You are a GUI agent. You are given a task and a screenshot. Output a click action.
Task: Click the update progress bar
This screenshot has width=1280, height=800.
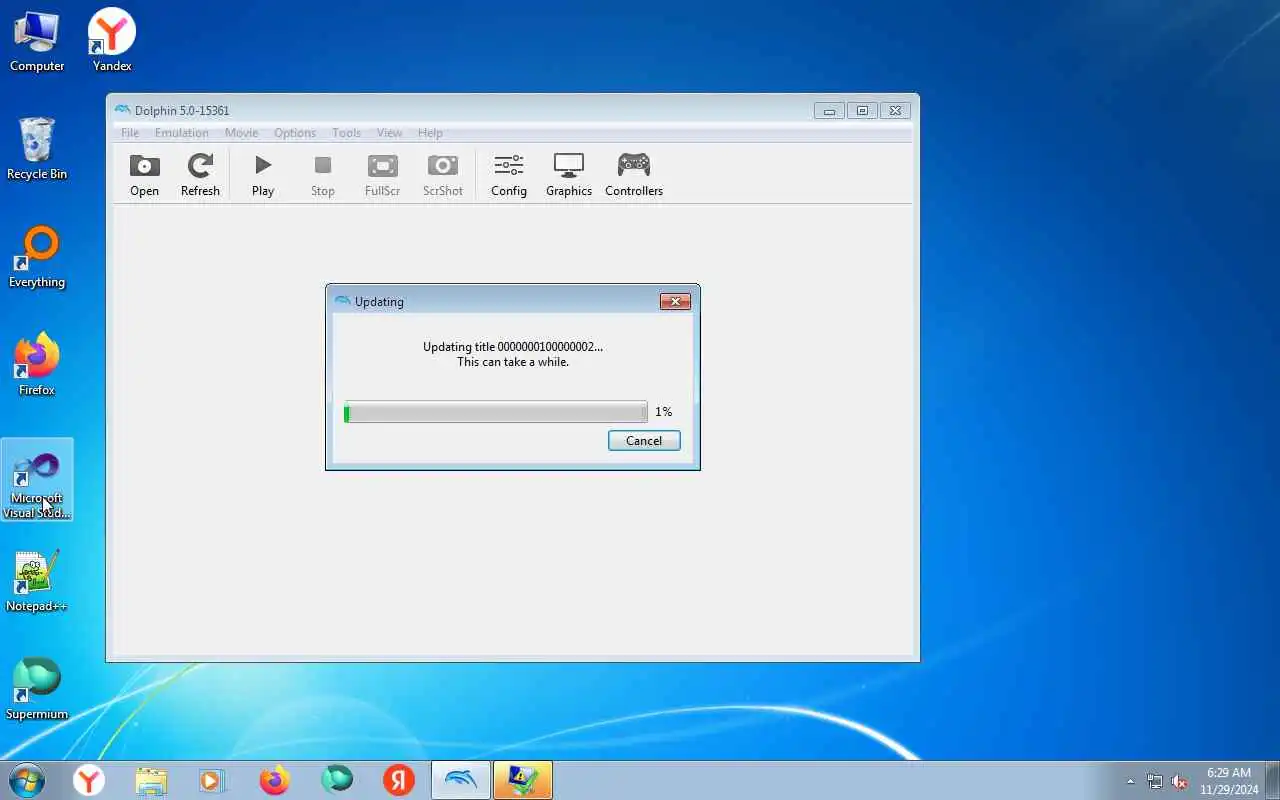click(x=496, y=412)
